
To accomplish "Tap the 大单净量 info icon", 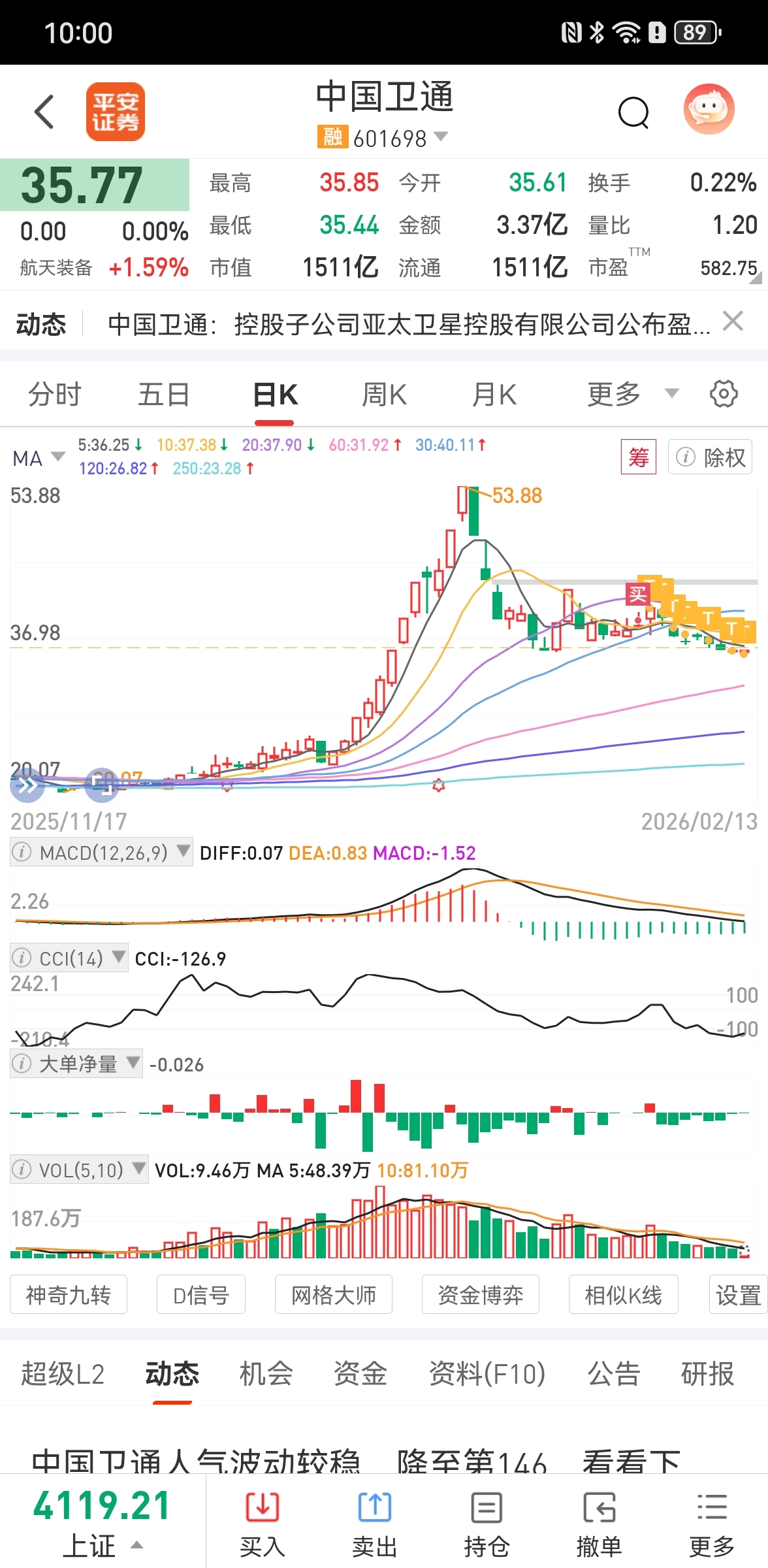I will tap(22, 1064).
